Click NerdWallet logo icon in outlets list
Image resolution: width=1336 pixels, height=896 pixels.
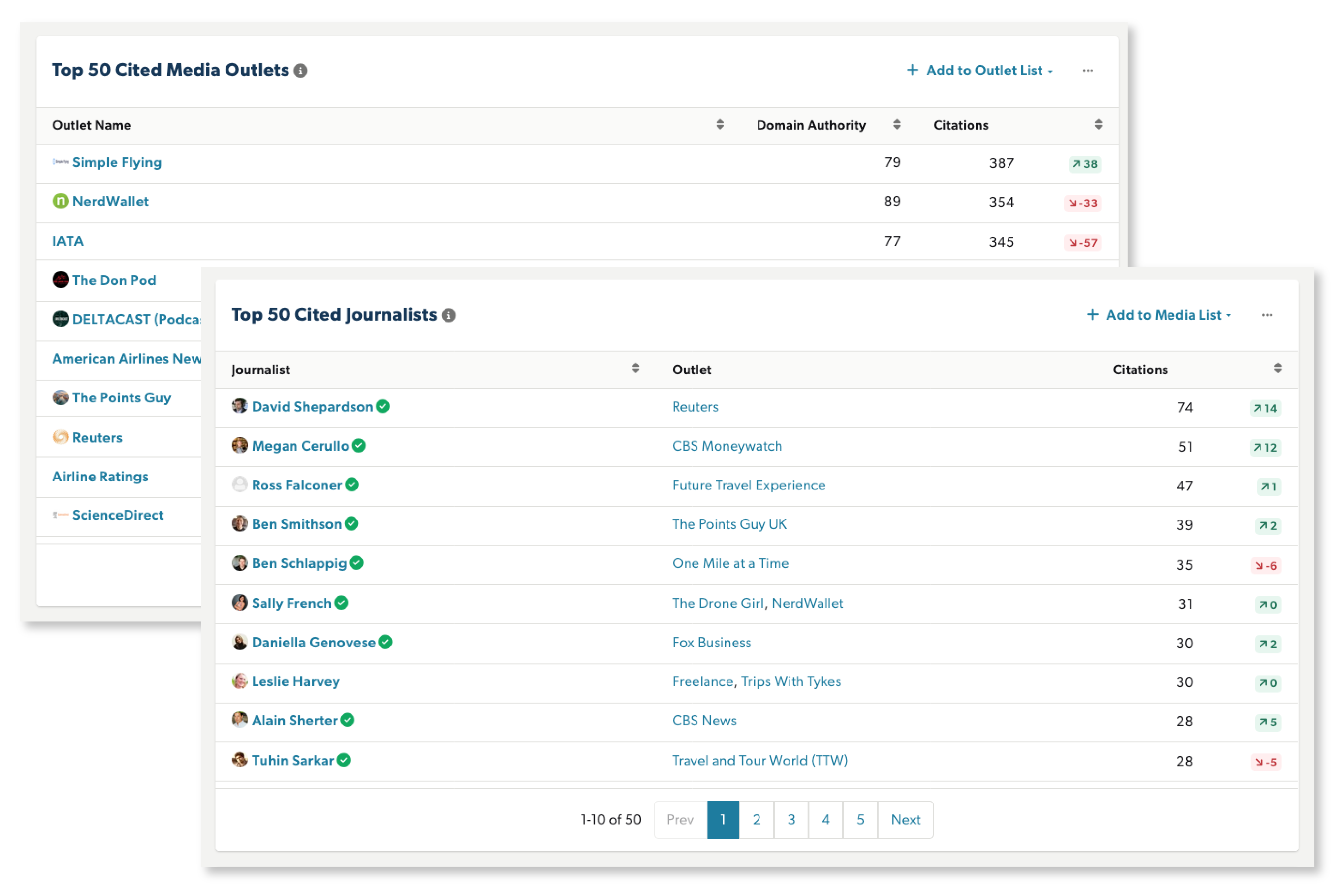[60, 202]
